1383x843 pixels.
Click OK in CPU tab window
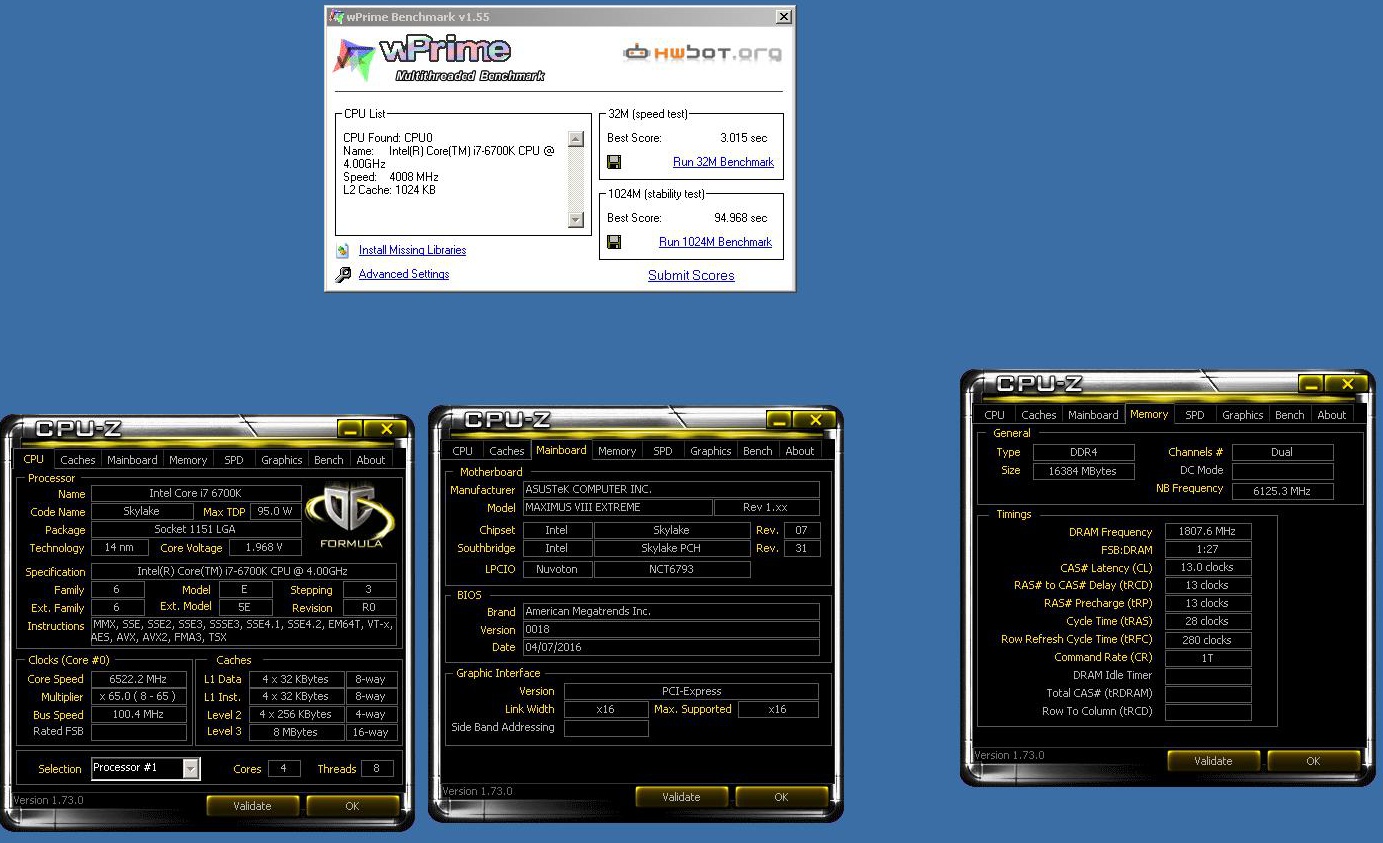(352, 806)
